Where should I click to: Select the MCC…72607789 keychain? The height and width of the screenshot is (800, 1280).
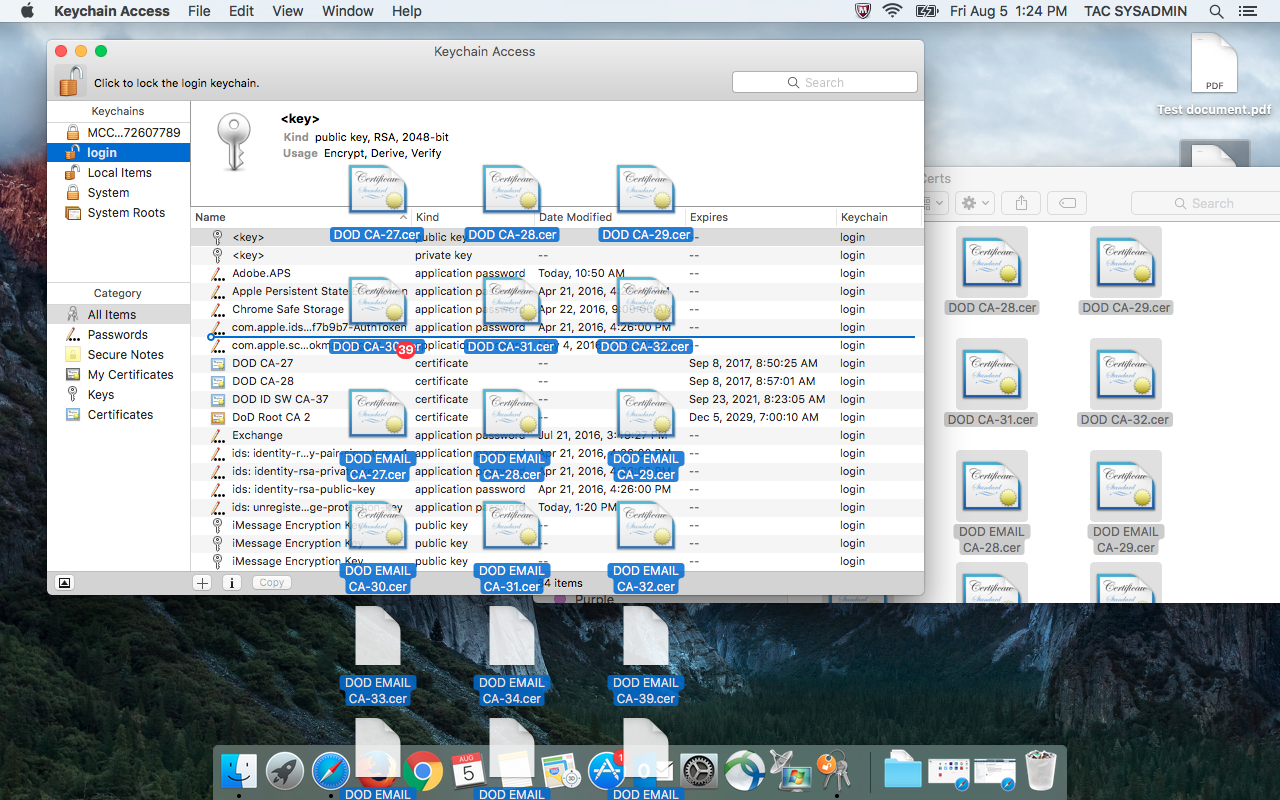coord(118,133)
